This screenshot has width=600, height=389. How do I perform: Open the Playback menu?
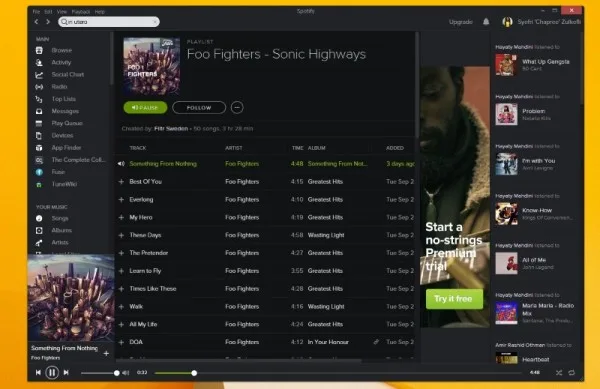(x=81, y=11)
